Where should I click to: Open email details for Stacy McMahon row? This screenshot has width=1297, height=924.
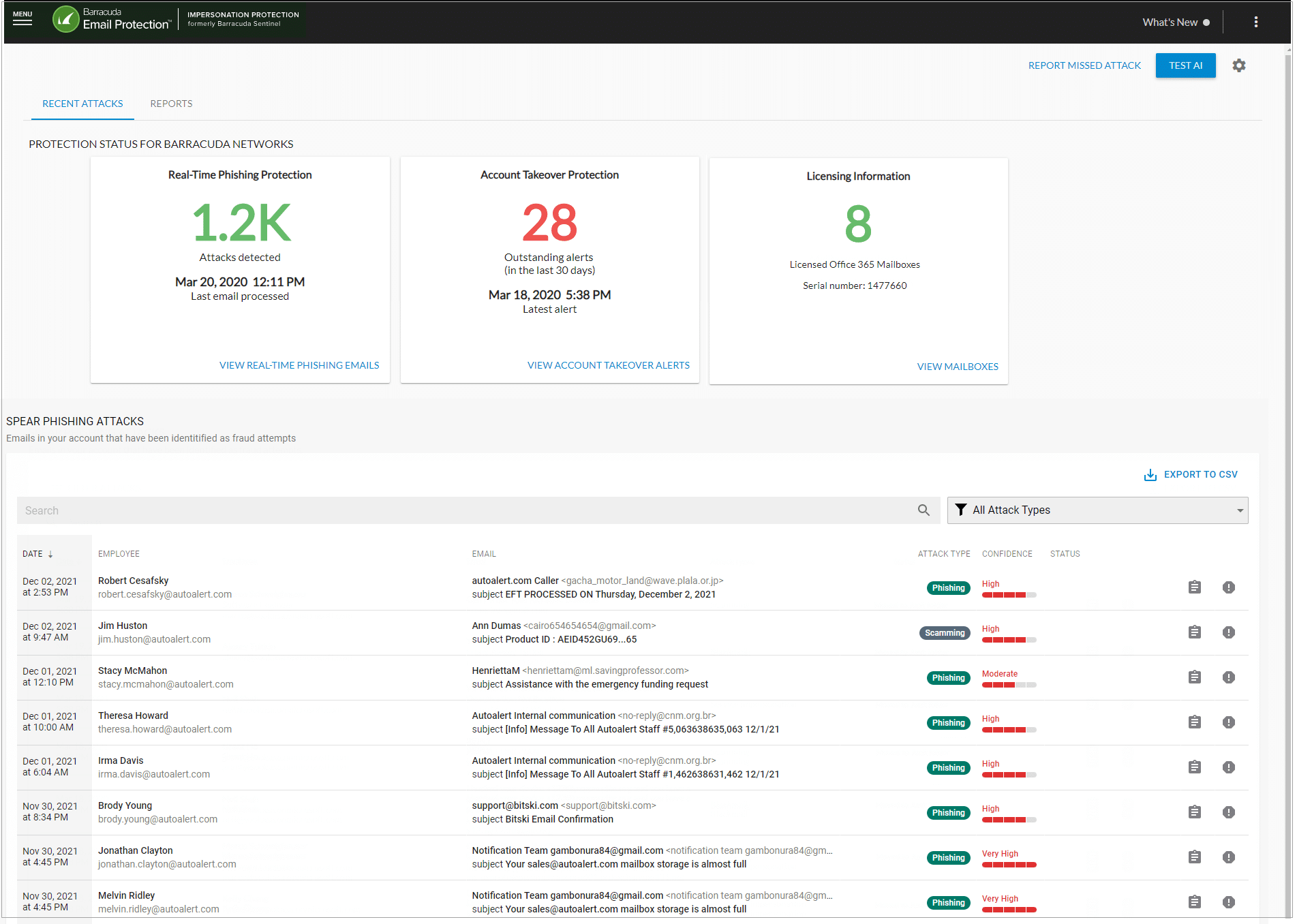click(x=1194, y=677)
